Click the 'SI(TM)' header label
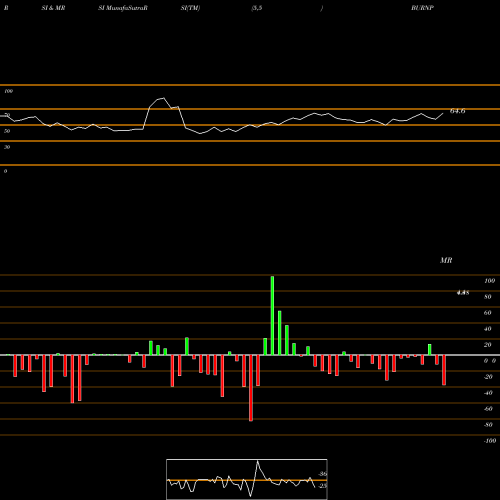Image resolution: width=500 pixels, height=500 pixels. point(190,8)
